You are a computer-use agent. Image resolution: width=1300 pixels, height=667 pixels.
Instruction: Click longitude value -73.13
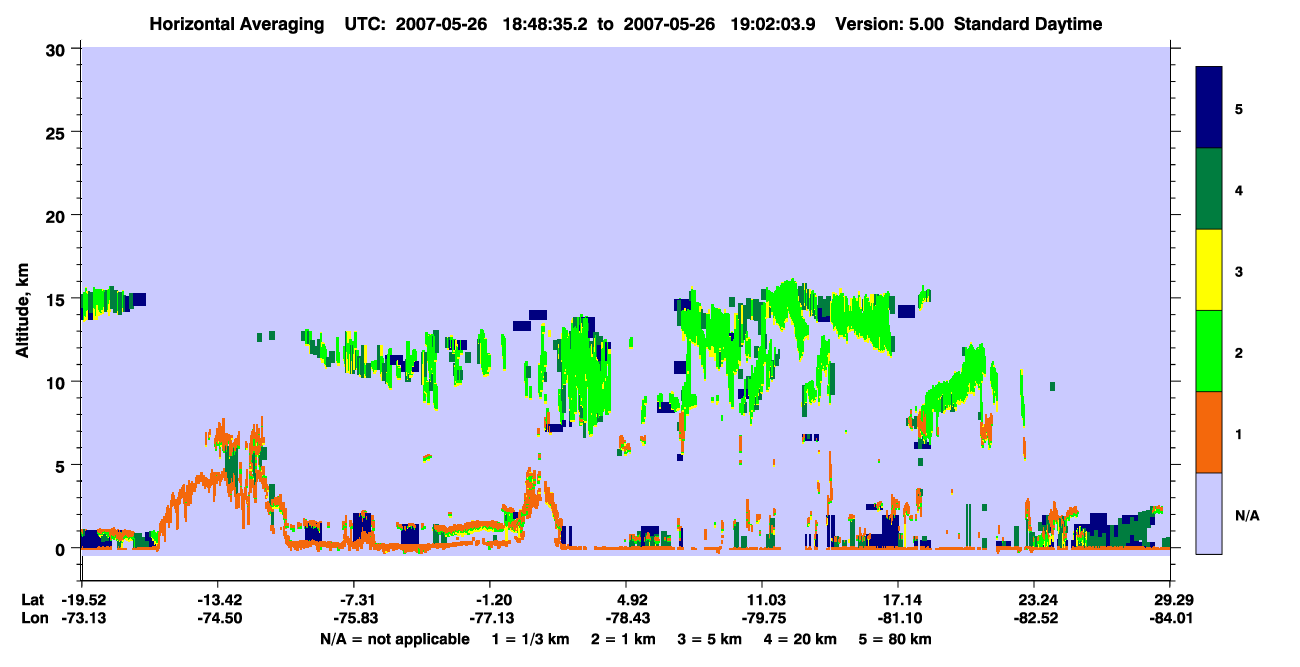click(x=82, y=618)
